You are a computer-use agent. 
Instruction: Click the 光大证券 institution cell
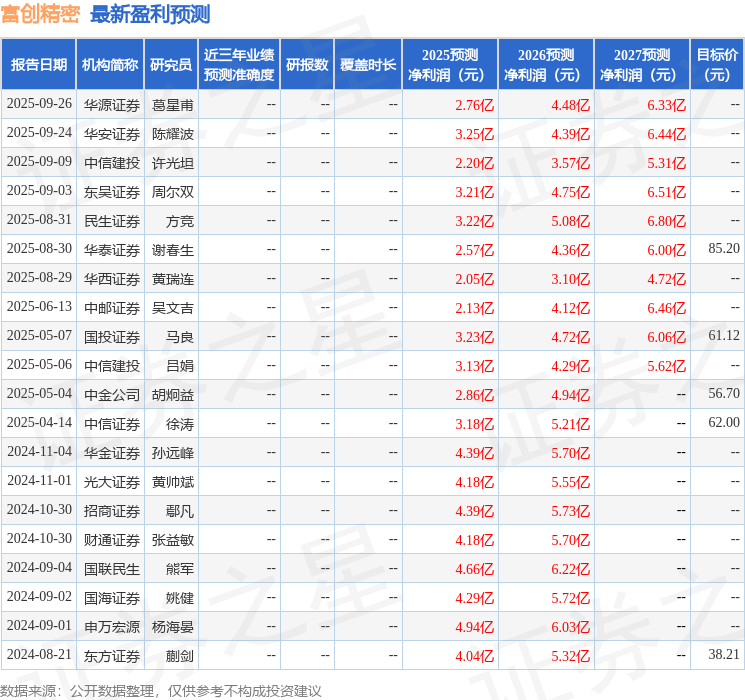112,481
